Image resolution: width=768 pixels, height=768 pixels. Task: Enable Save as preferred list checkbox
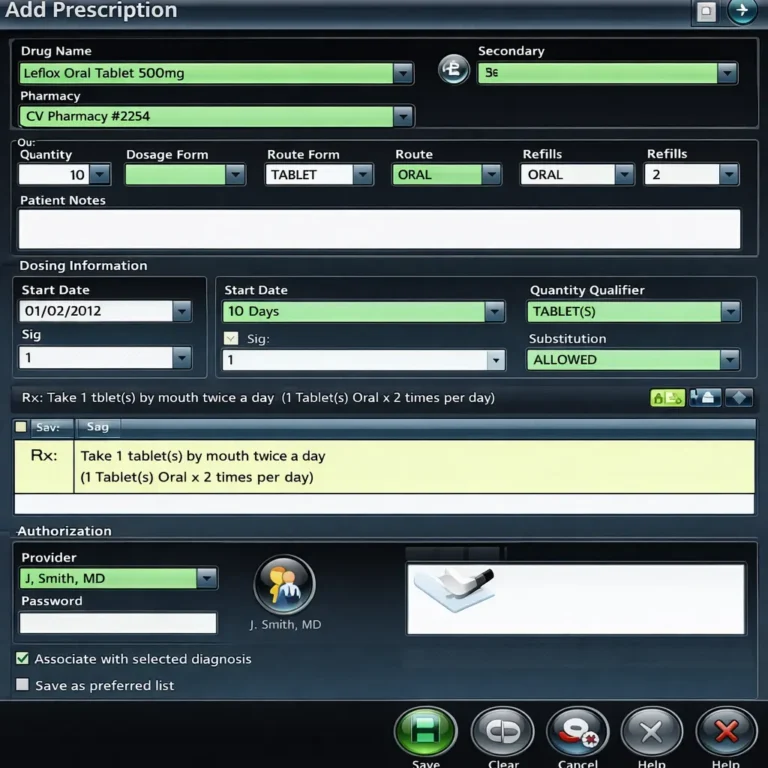[x=22, y=684]
